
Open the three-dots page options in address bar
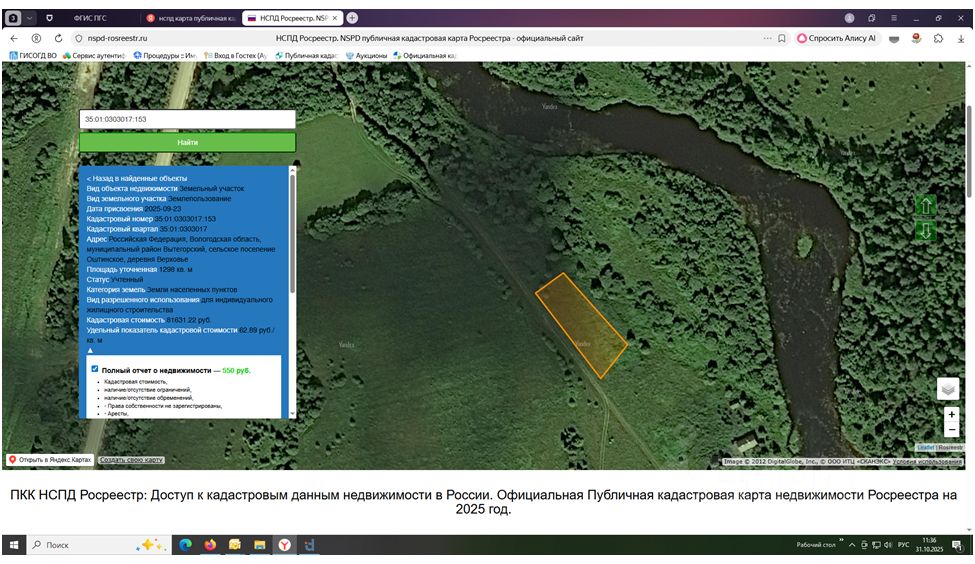(768, 38)
